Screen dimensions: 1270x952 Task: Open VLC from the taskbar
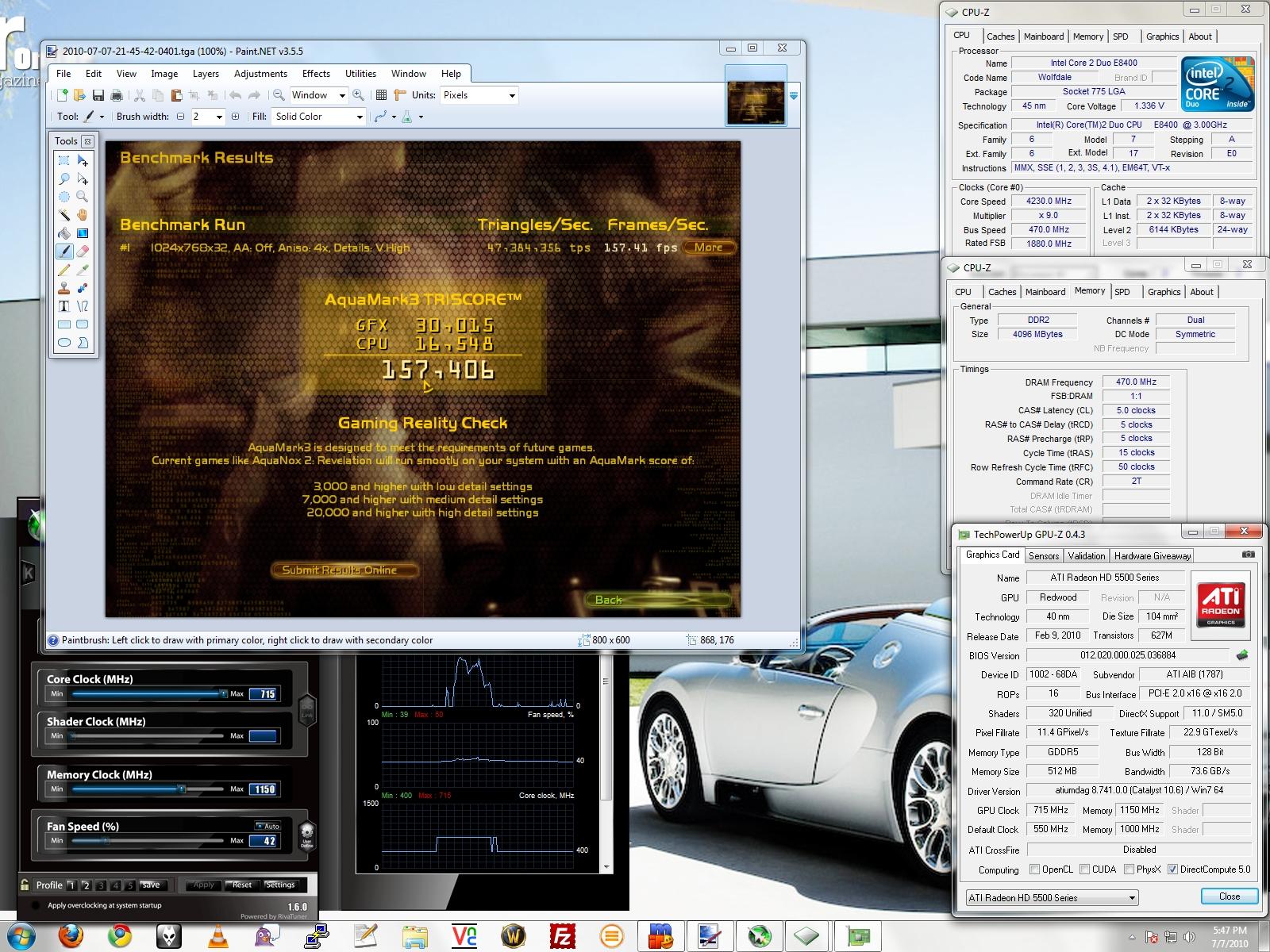(217, 936)
